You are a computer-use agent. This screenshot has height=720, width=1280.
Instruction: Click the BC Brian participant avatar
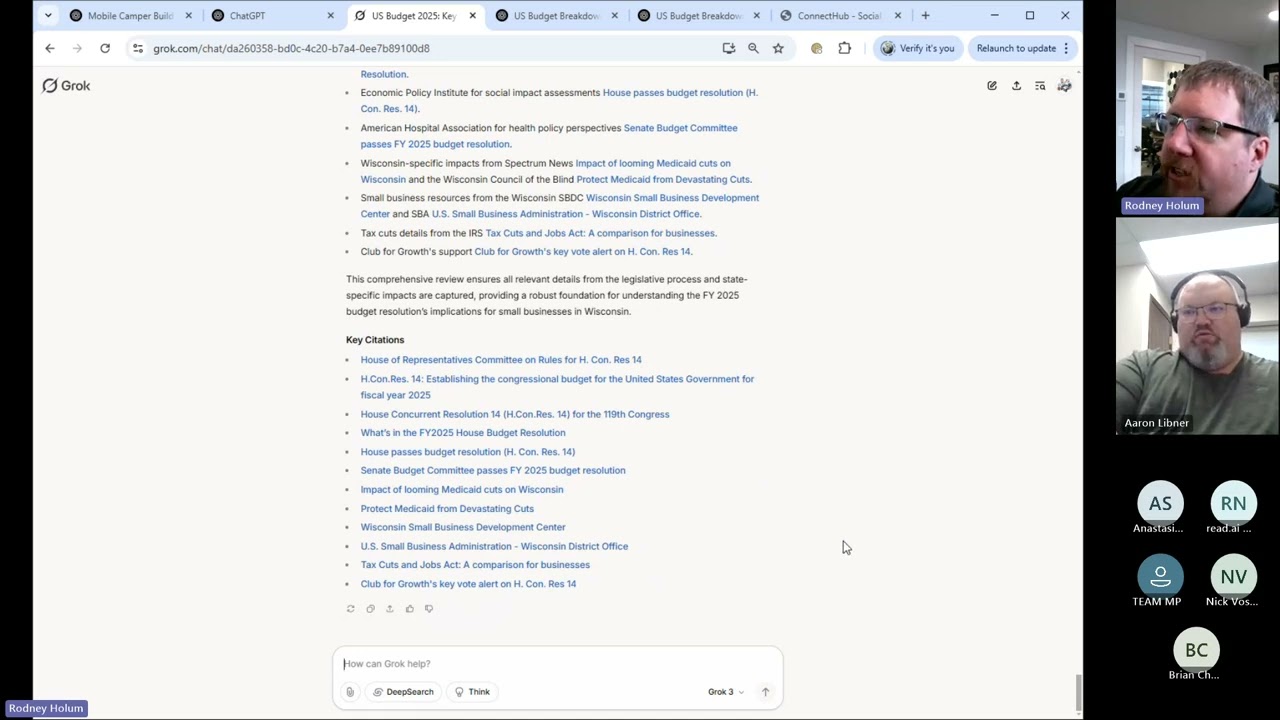click(1196, 650)
